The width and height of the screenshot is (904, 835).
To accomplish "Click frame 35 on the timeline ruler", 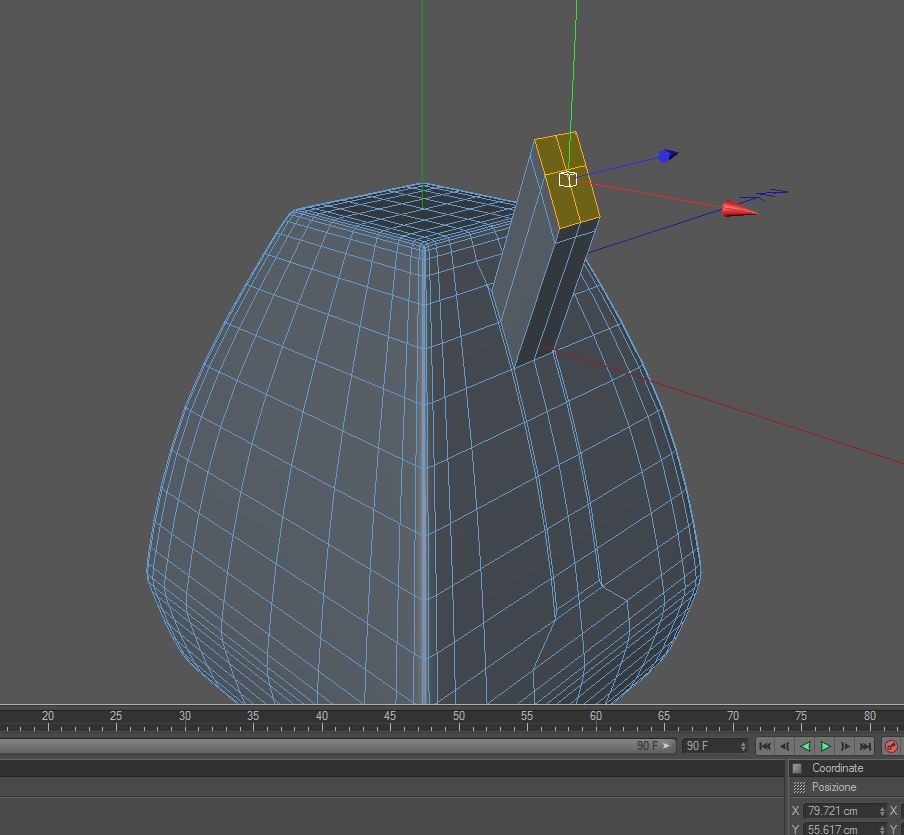I will [253, 716].
